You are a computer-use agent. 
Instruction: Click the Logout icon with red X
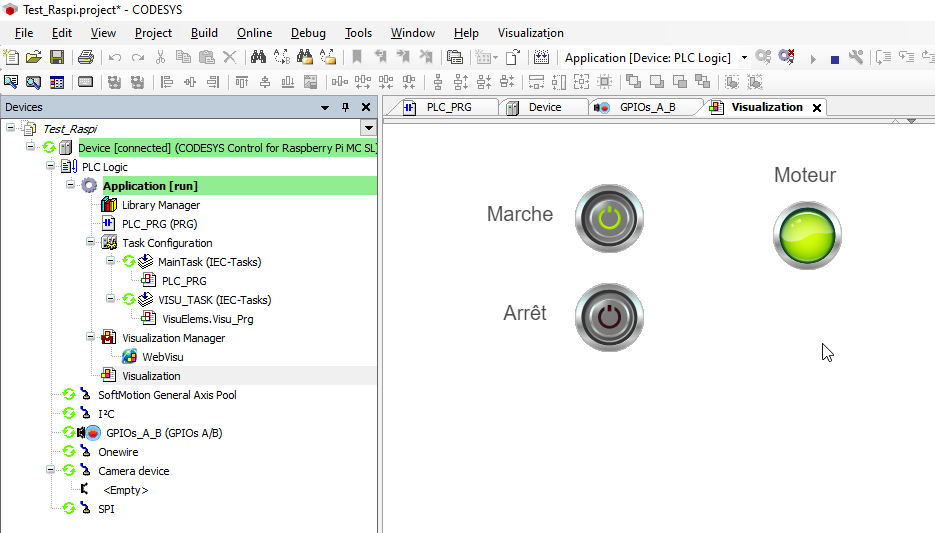click(x=787, y=58)
